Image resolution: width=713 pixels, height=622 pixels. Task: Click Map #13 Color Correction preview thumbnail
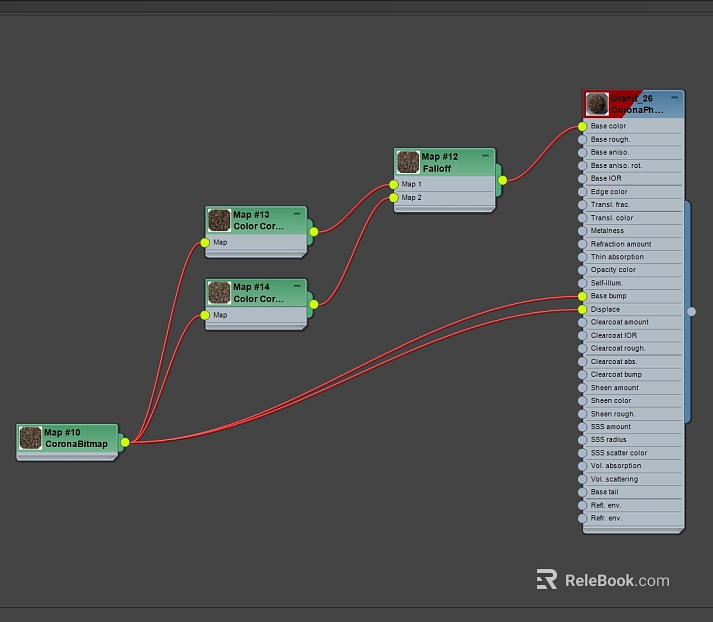coord(219,220)
